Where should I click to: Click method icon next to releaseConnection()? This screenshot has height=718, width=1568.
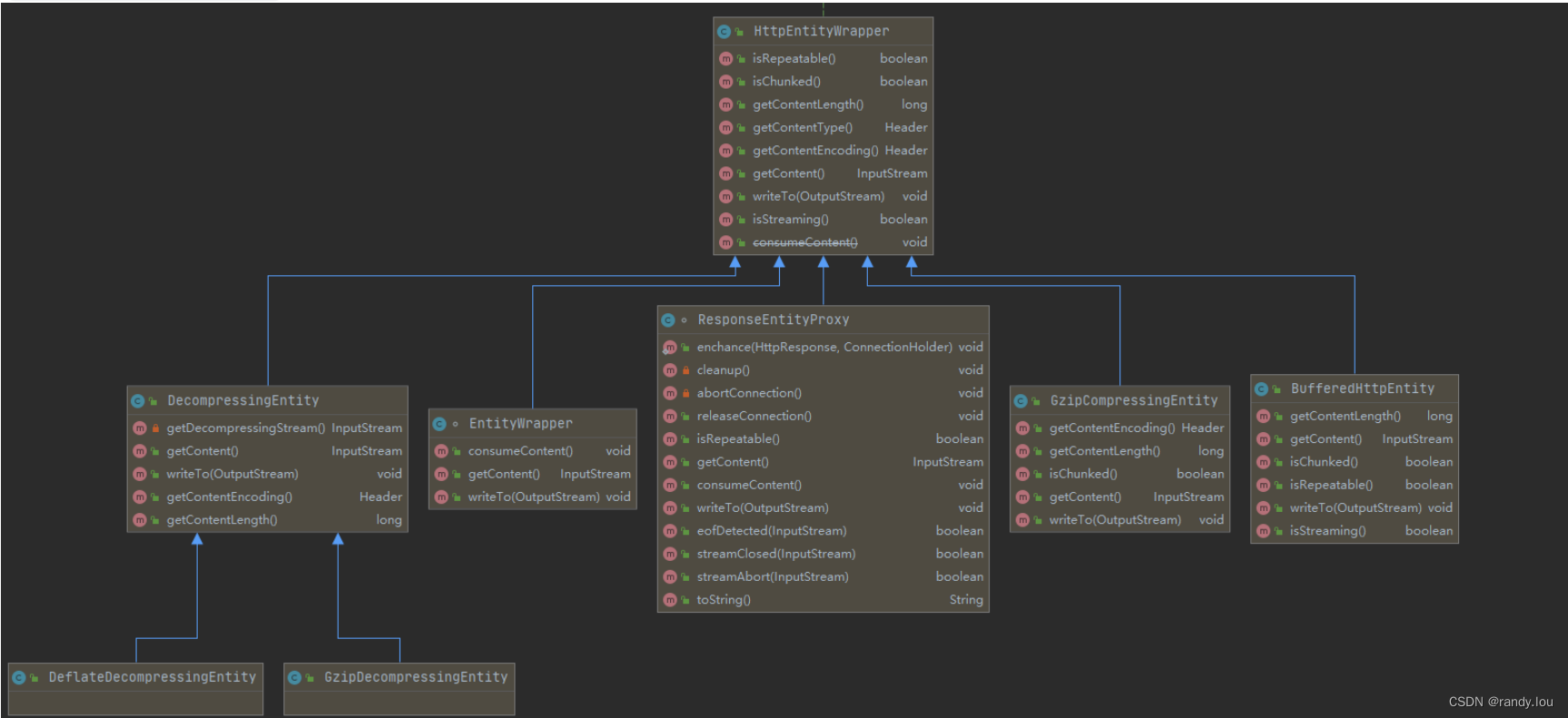coord(670,417)
